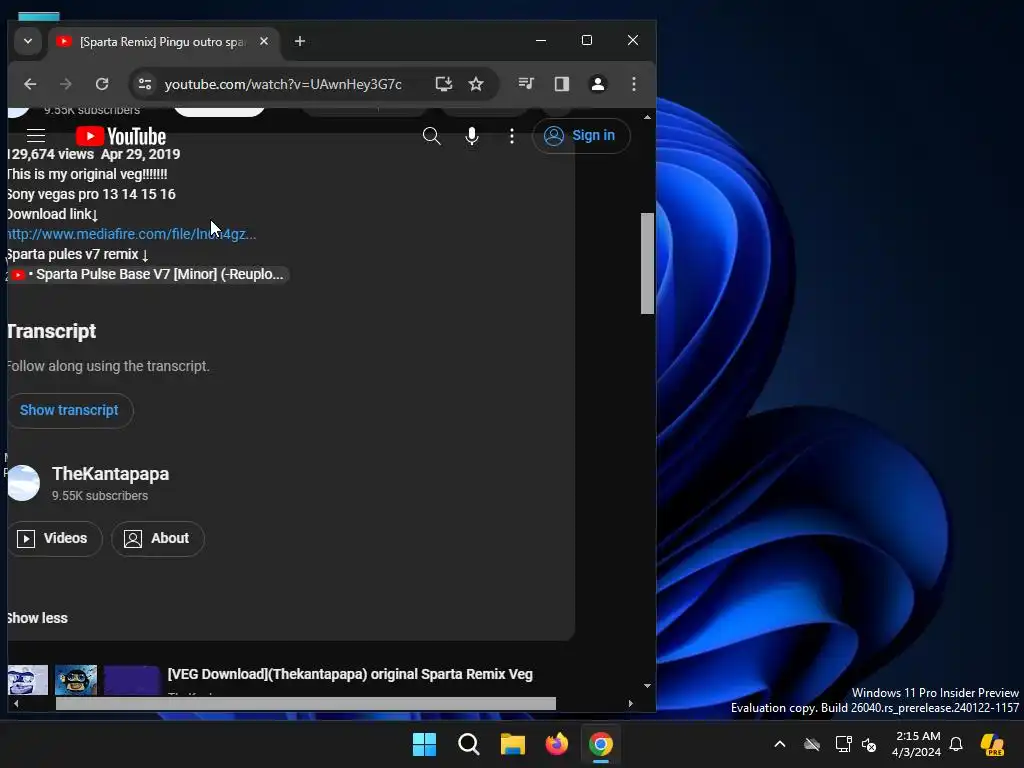Click the youtube.com URL address field
1024x768 pixels.
(283, 84)
